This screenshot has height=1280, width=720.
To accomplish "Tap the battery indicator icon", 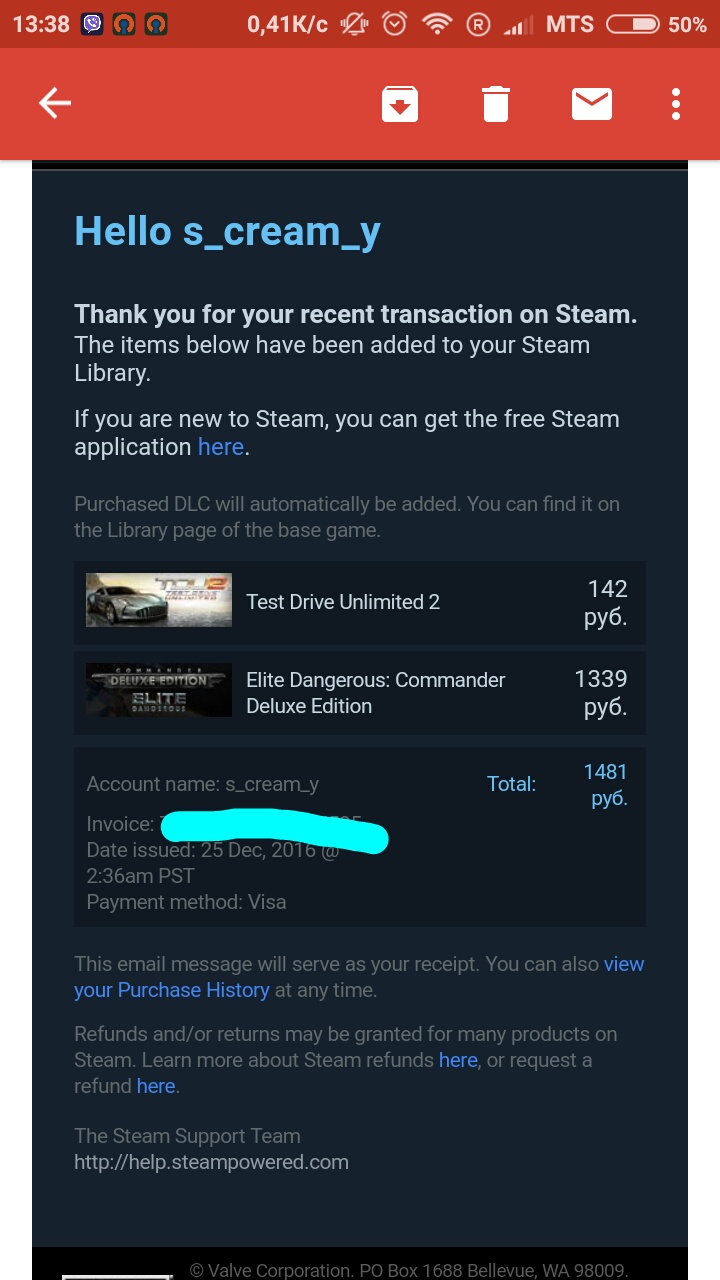I will coord(632,24).
